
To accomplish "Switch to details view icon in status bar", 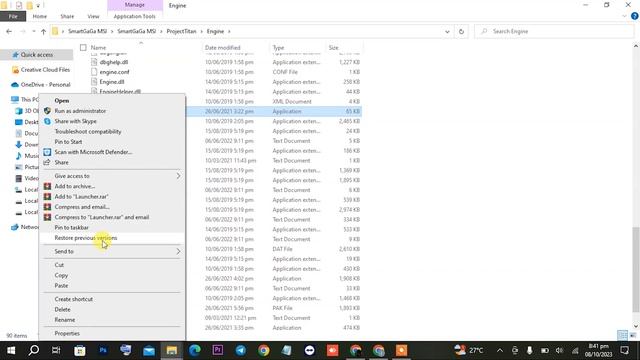I will tap(622, 336).
